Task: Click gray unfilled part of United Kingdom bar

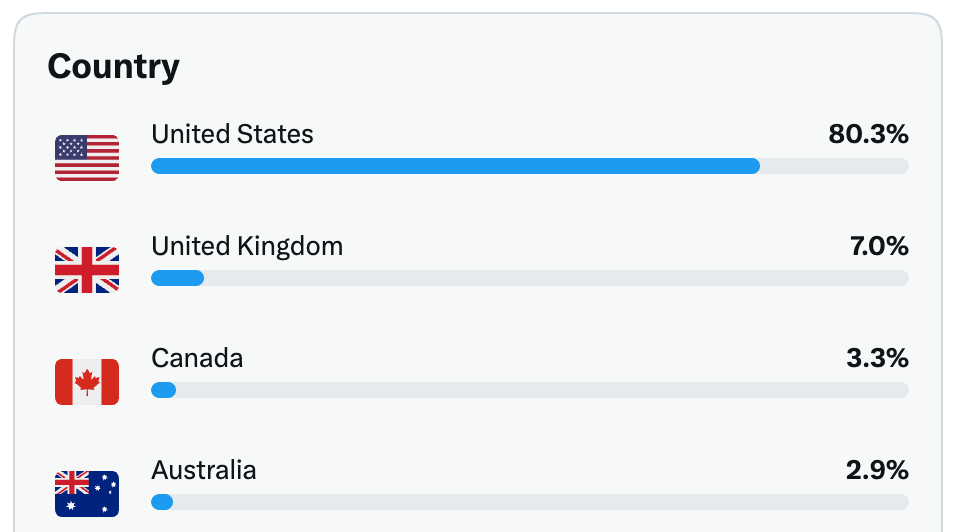Action: pyautogui.click(x=557, y=278)
